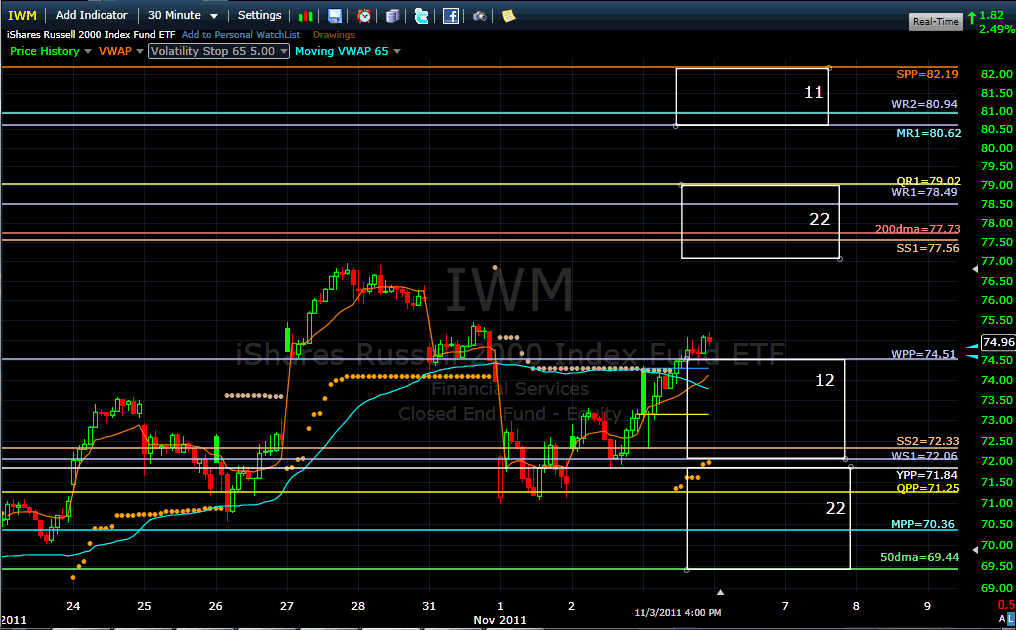Click lower price scale arrow near 70.00
This screenshot has height=630, width=1016.
[x=975, y=550]
